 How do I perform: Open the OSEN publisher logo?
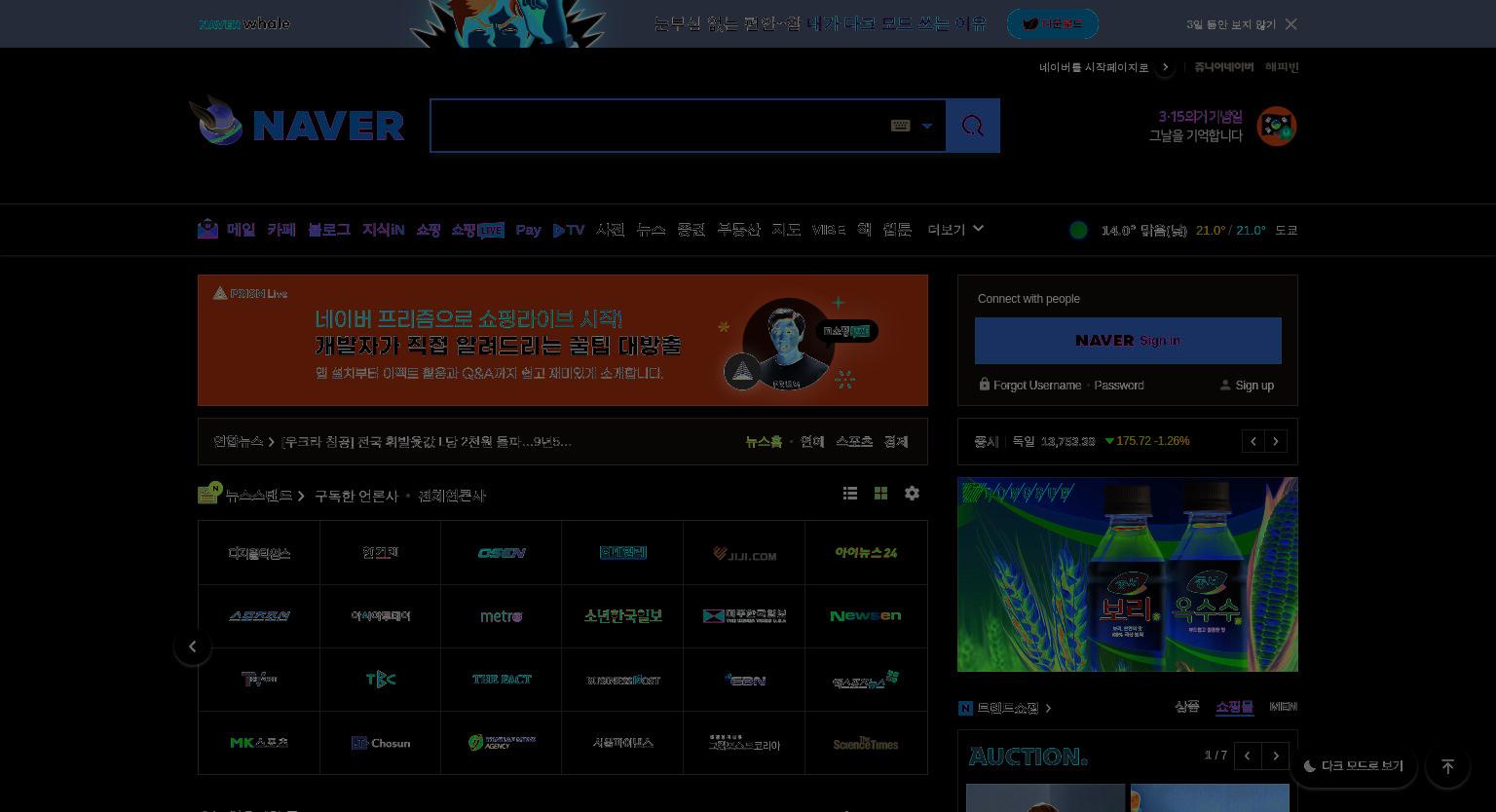pos(502,553)
